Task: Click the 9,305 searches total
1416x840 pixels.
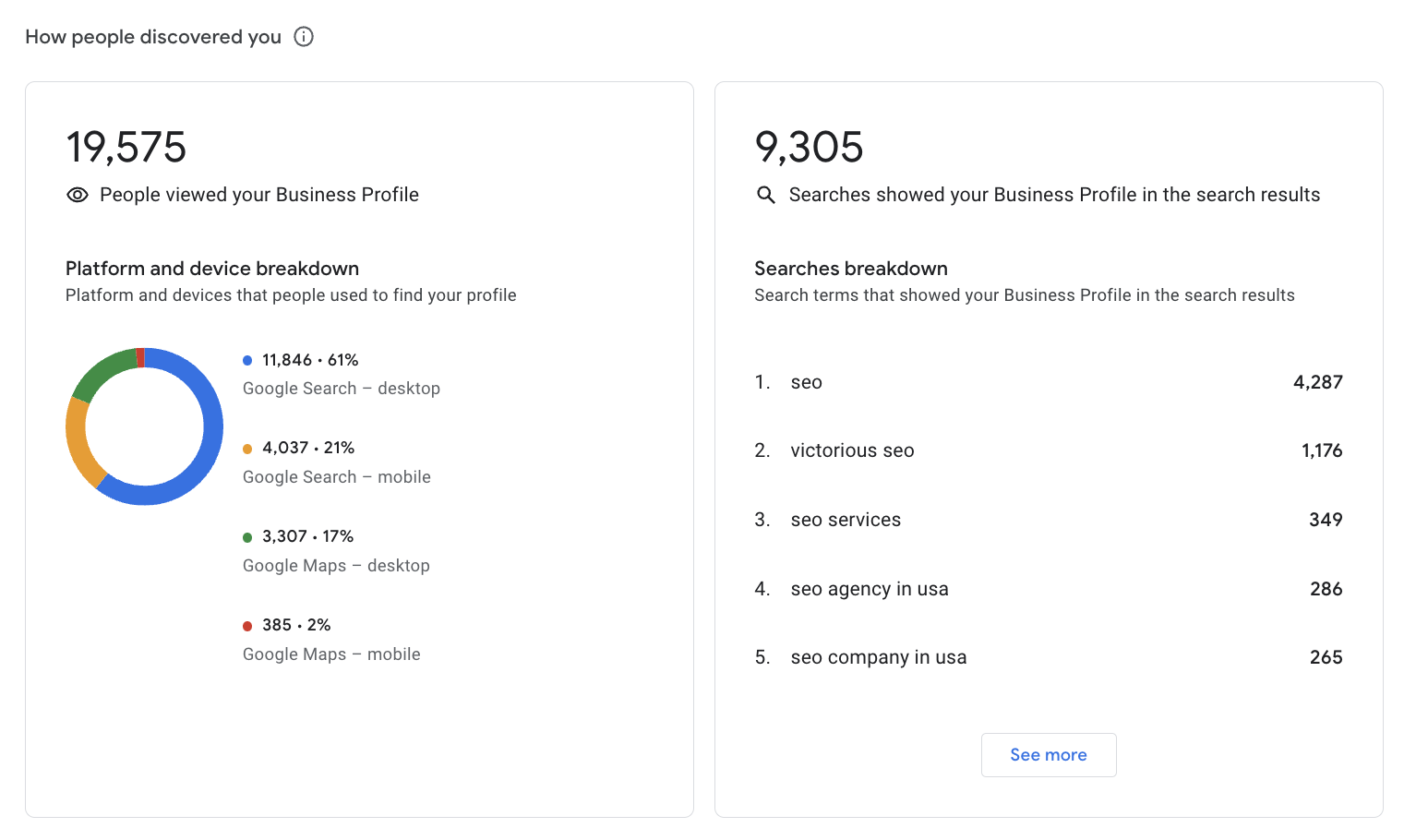Action: [810, 148]
